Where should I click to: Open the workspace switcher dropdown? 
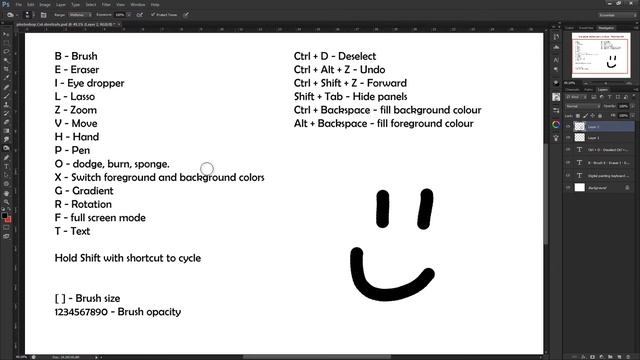[x=617, y=15]
